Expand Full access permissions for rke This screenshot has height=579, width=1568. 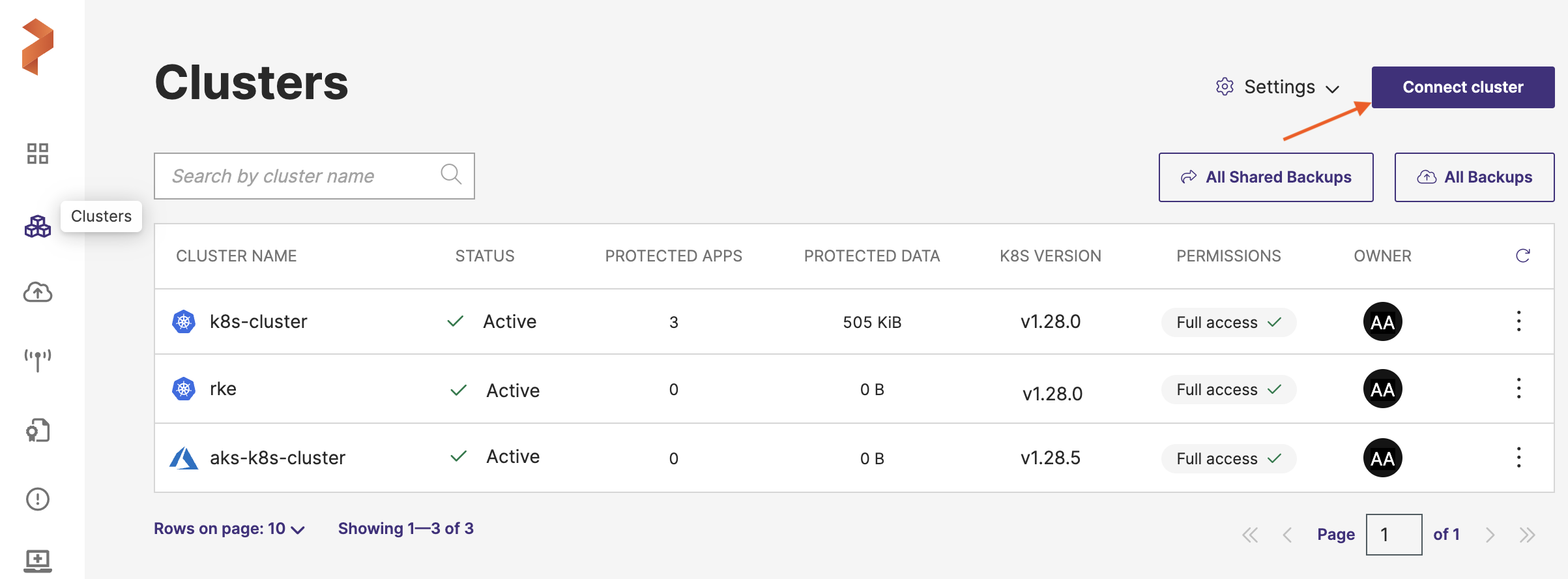[1228, 390]
